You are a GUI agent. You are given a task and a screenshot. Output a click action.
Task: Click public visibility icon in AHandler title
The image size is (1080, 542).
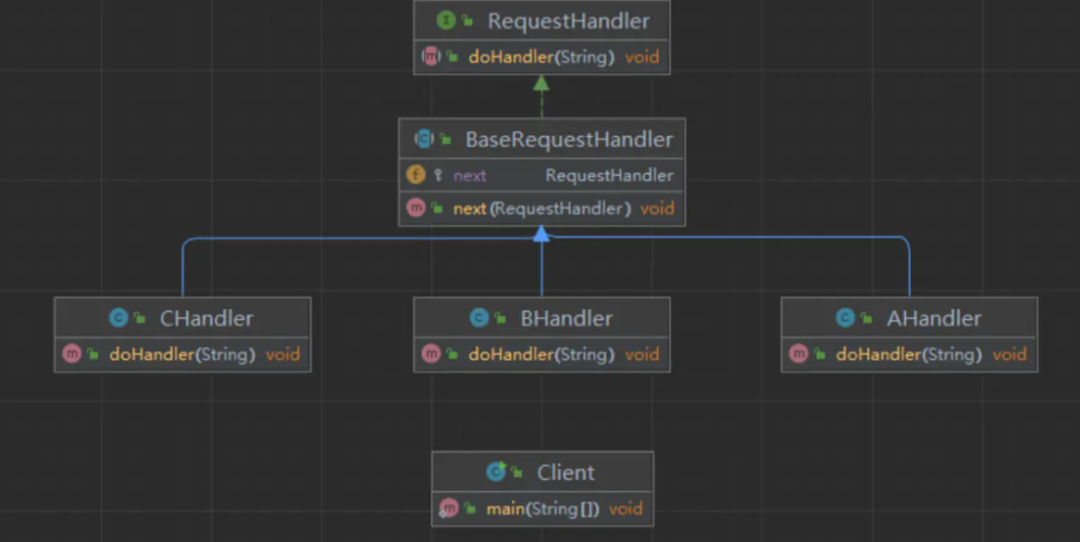click(x=866, y=318)
